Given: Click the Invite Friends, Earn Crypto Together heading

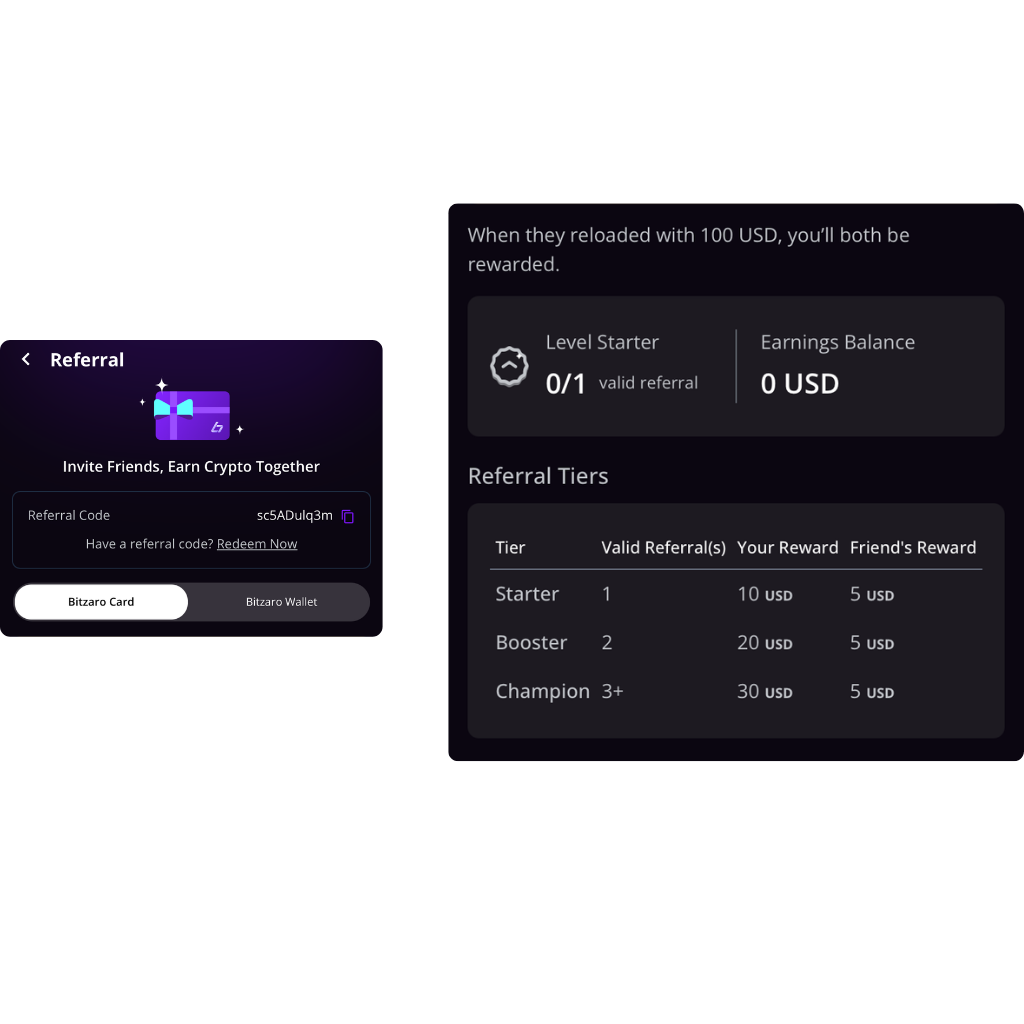Looking at the screenshot, I should tap(191, 467).
